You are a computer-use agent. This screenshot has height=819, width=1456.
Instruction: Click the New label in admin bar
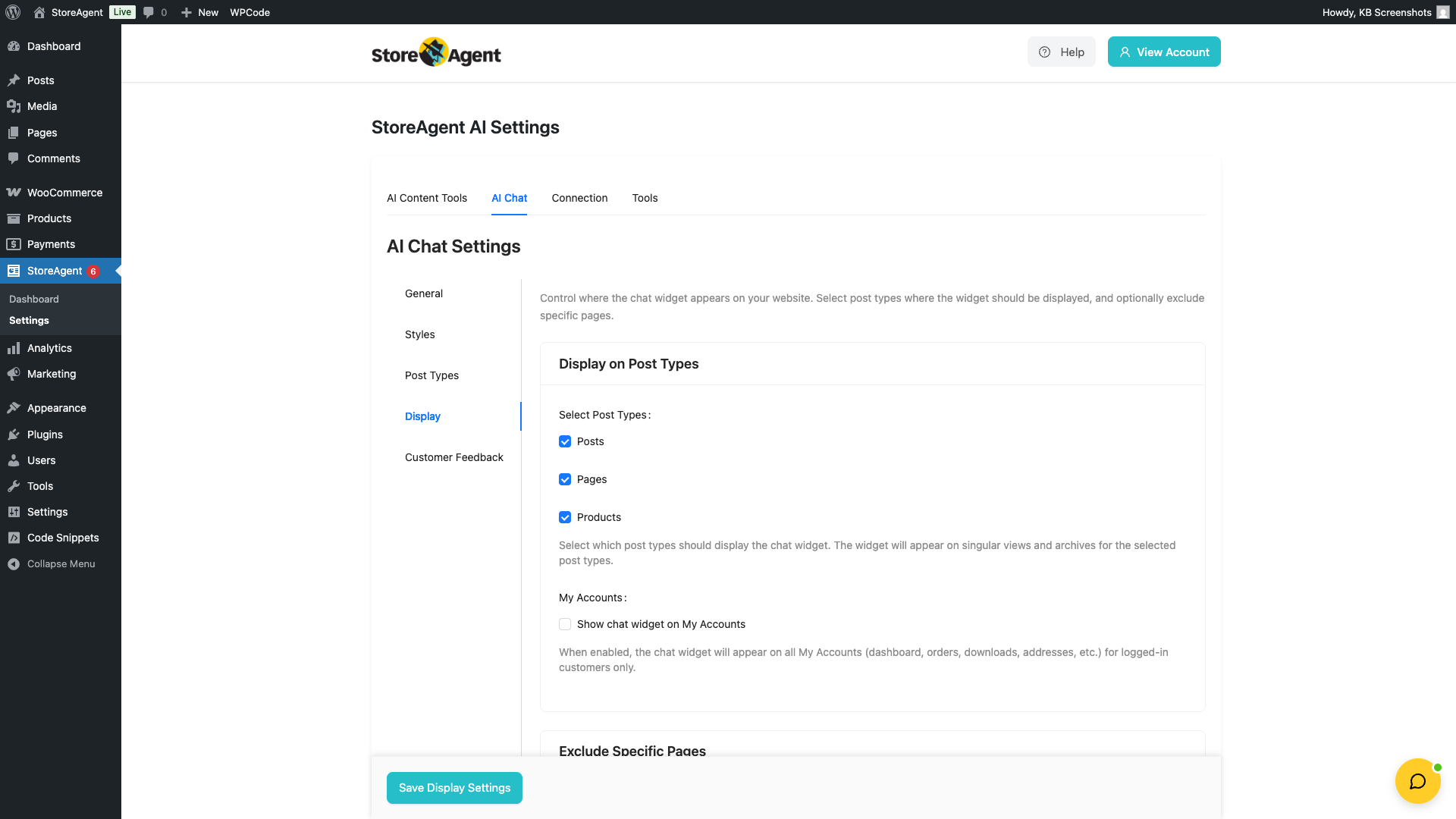[x=208, y=12]
